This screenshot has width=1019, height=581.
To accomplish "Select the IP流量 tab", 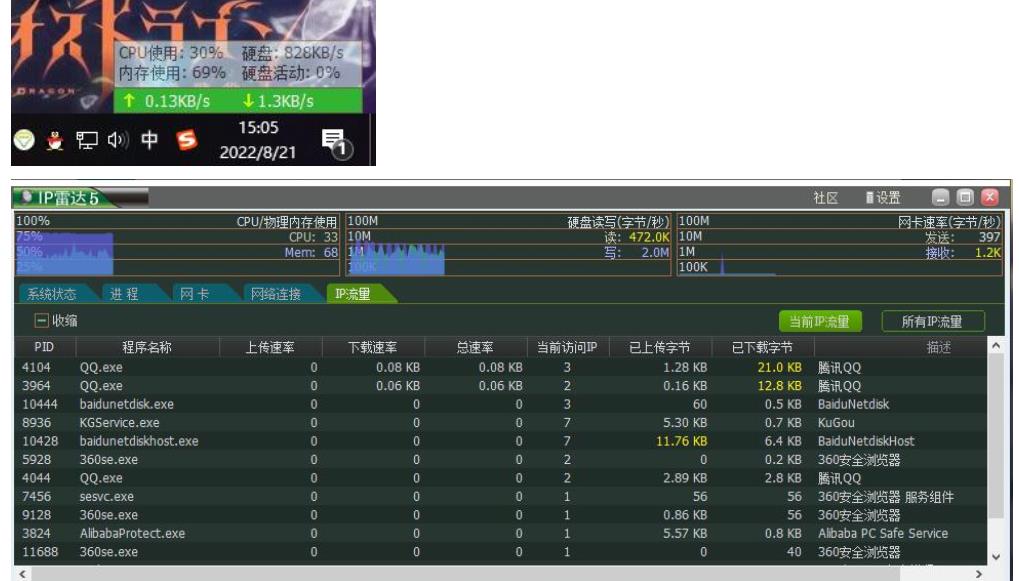I will point(353,294).
